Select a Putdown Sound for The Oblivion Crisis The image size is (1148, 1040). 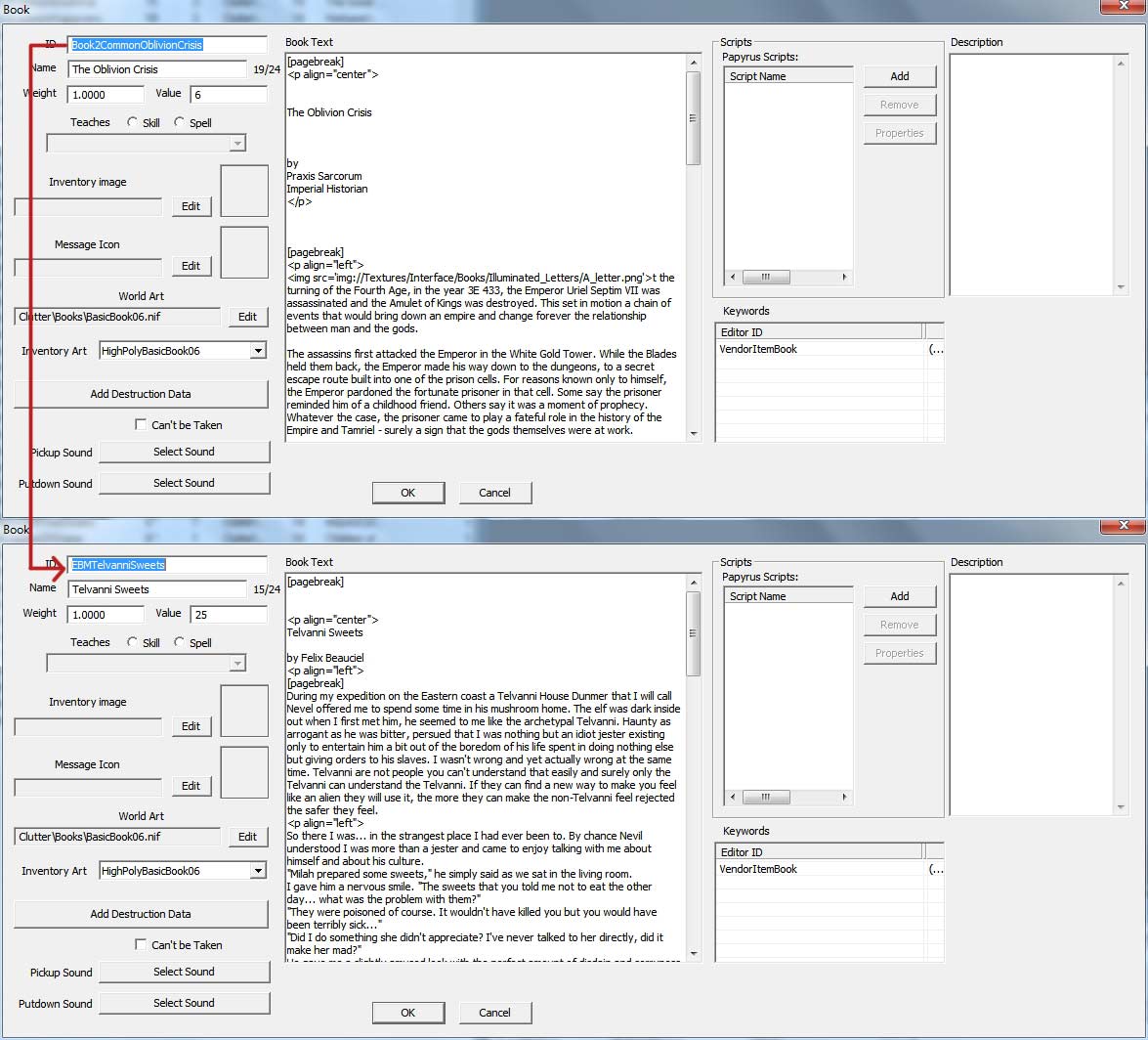coord(184,483)
